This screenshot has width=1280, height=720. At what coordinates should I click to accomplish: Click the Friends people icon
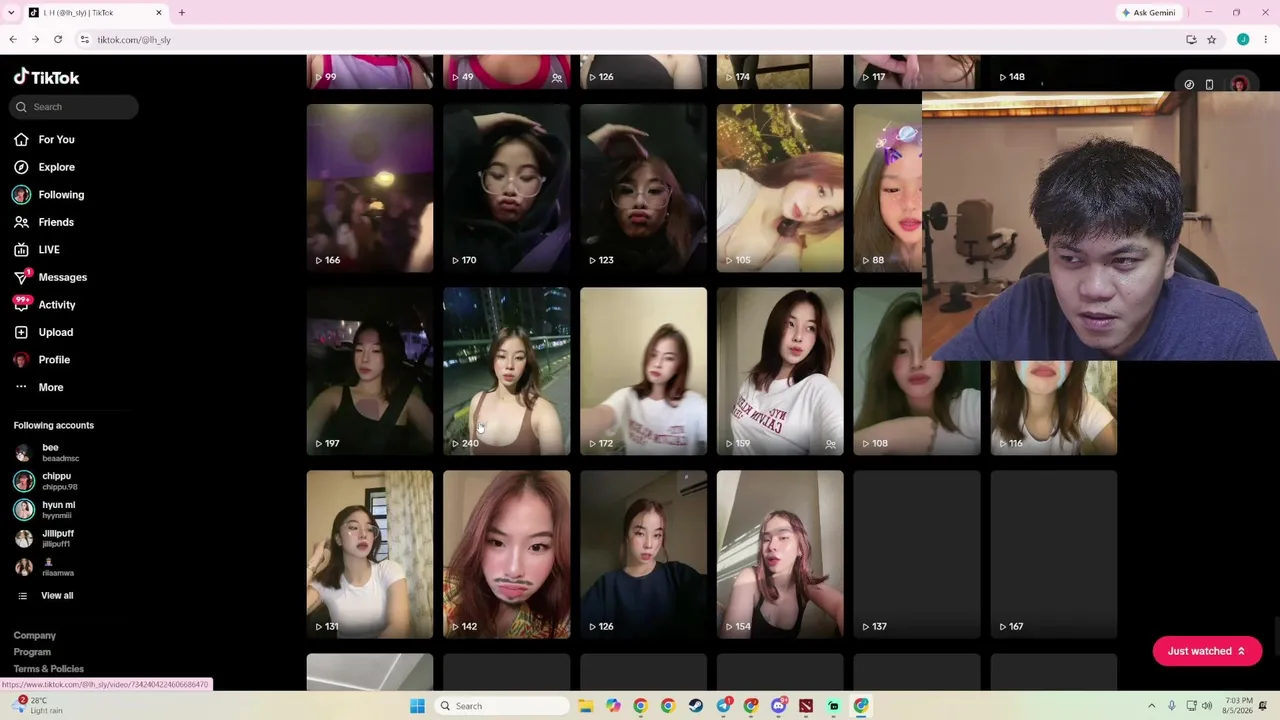(x=21, y=222)
